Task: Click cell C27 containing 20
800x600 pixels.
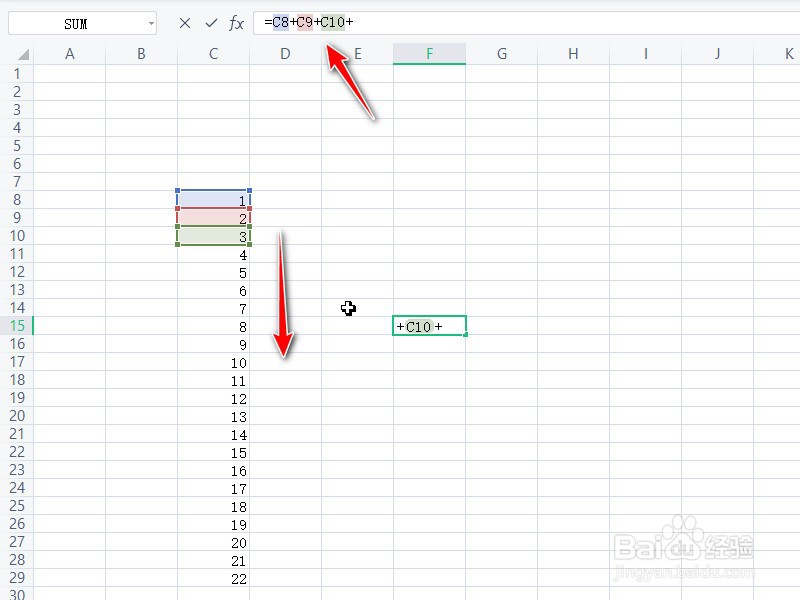Action: (213, 542)
